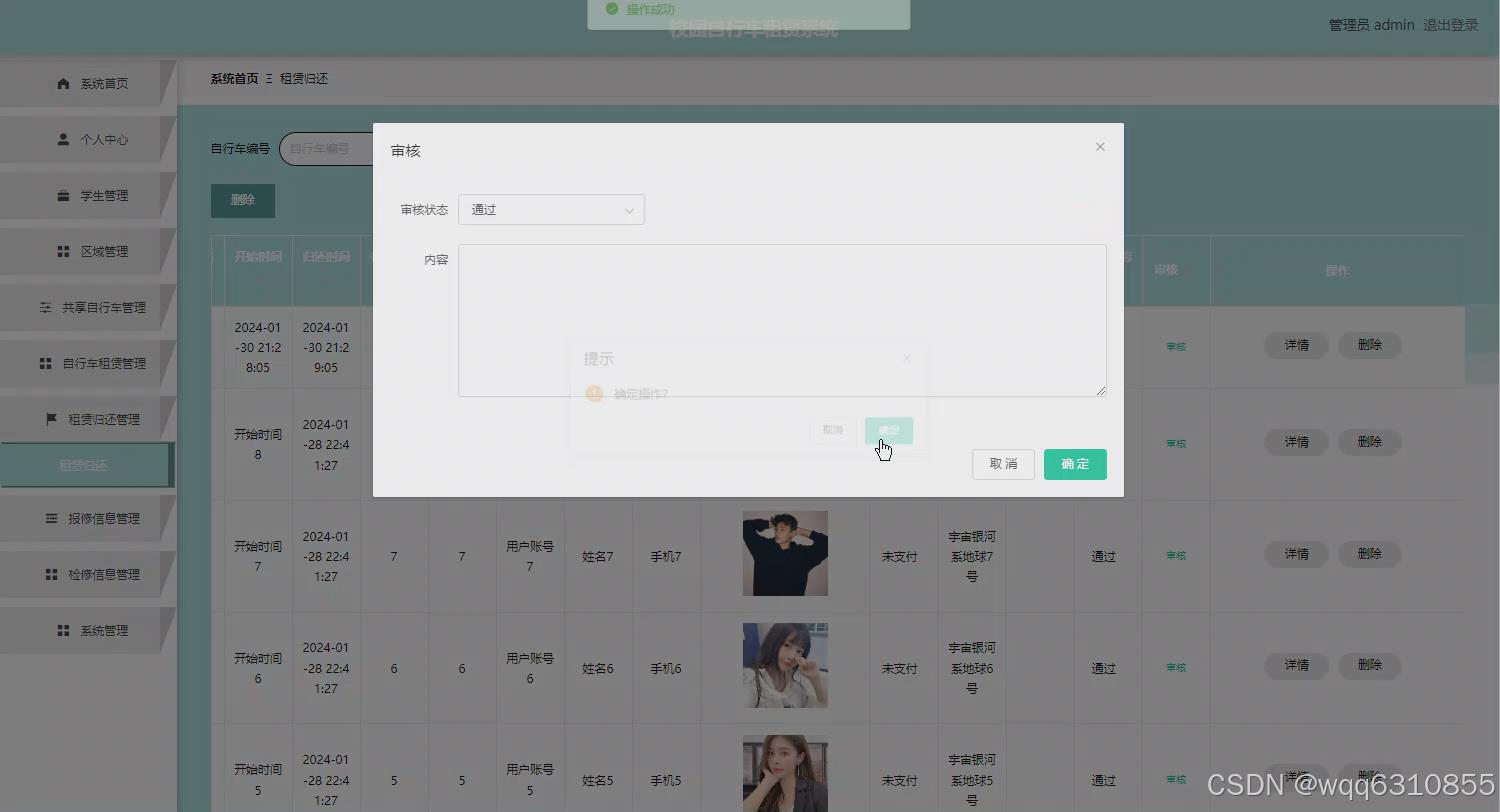This screenshot has height=812, width=1500.
Task: Click the home icon beside 系统首页
Action: [64, 83]
